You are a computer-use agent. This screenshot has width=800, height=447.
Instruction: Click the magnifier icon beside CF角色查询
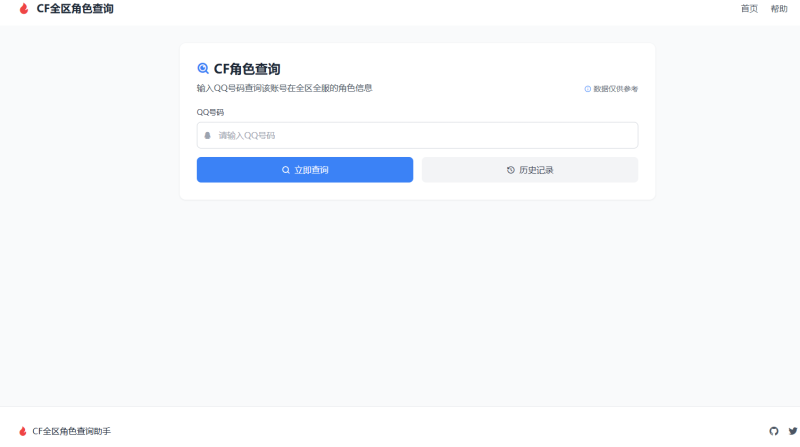203,68
